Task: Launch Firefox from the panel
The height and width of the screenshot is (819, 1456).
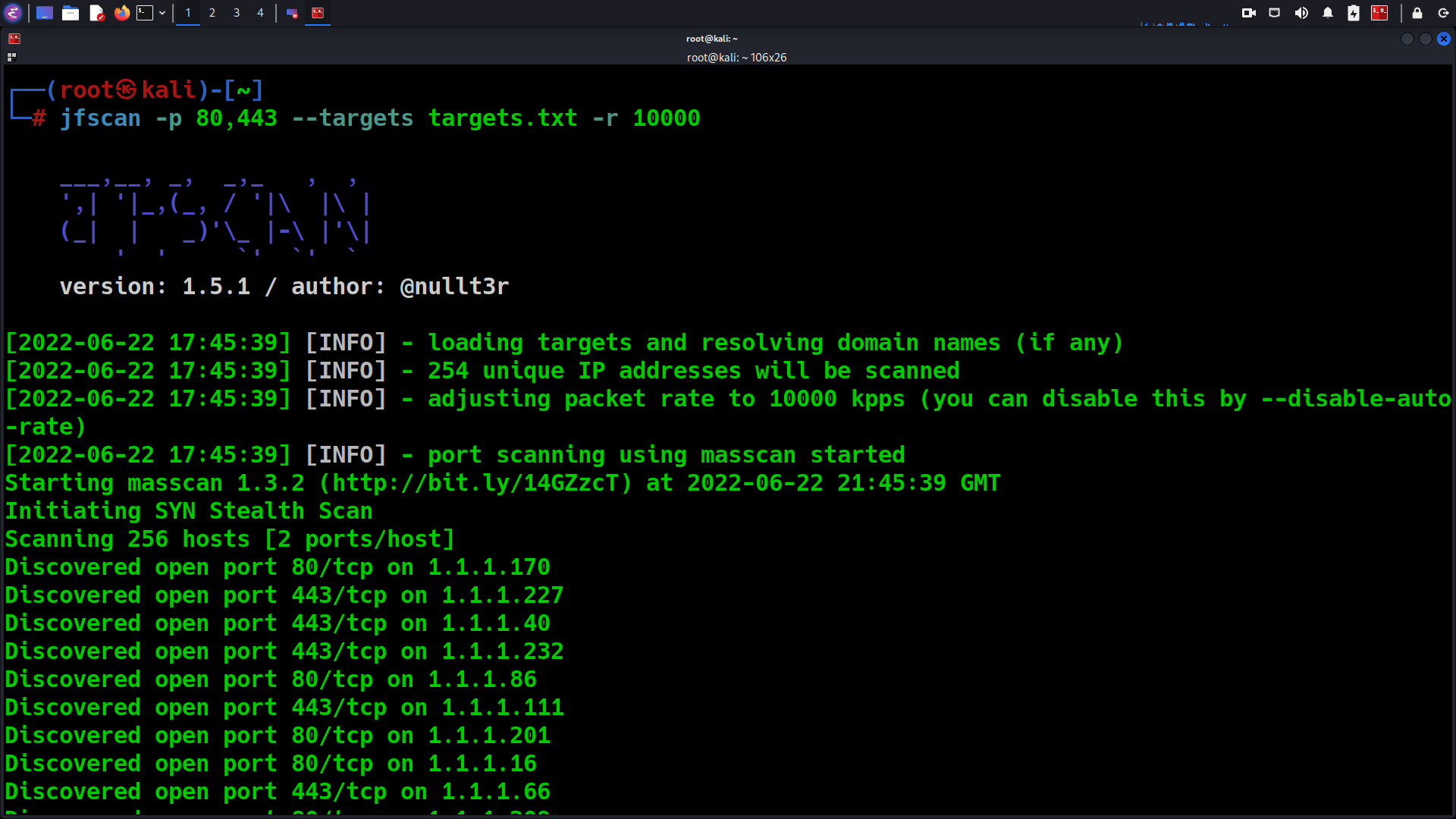Action: click(122, 13)
